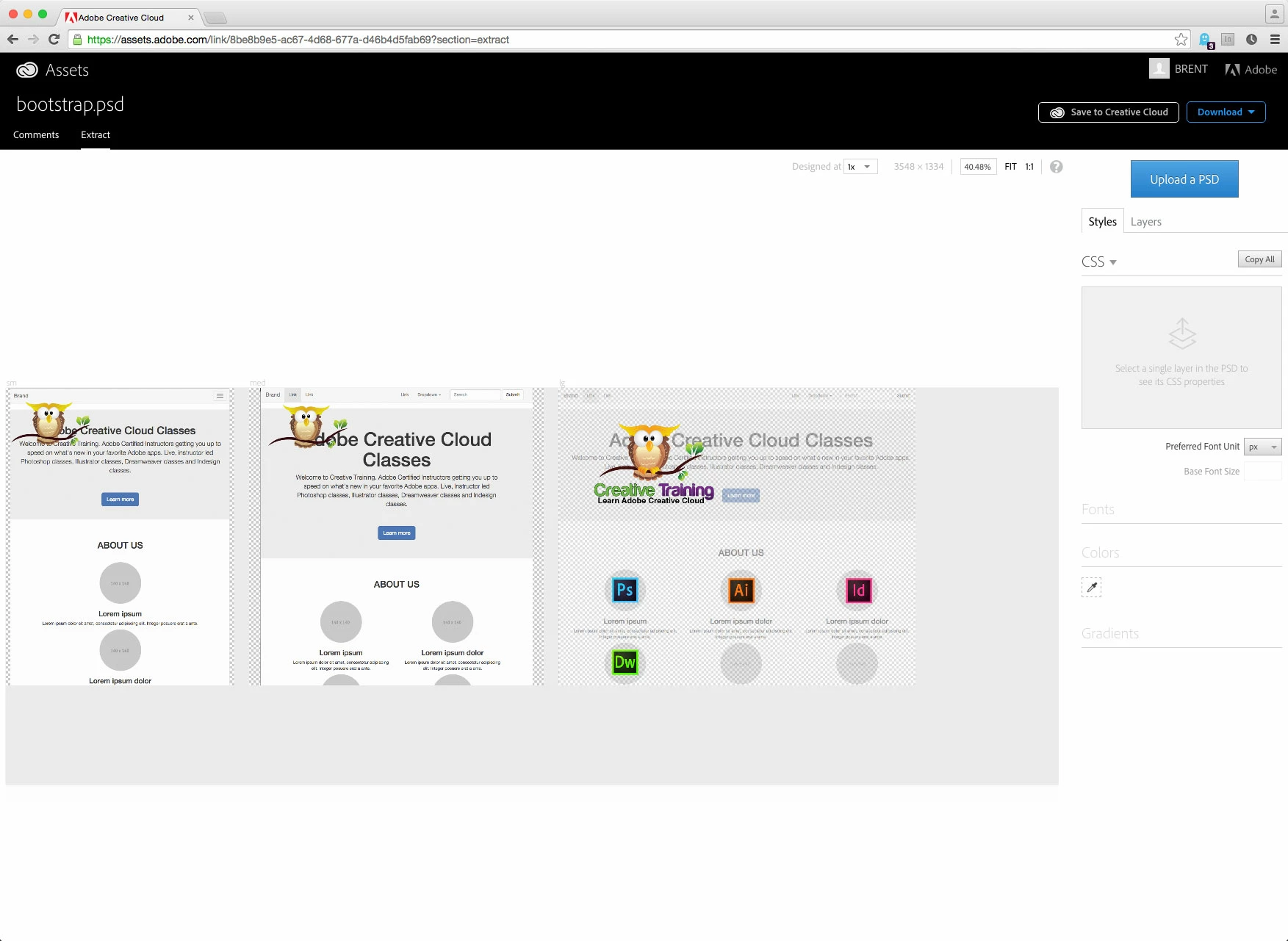The width and height of the screenshot is (1288, 941).
Task: Click the bootstrap.psd file title
Action: 70,104
